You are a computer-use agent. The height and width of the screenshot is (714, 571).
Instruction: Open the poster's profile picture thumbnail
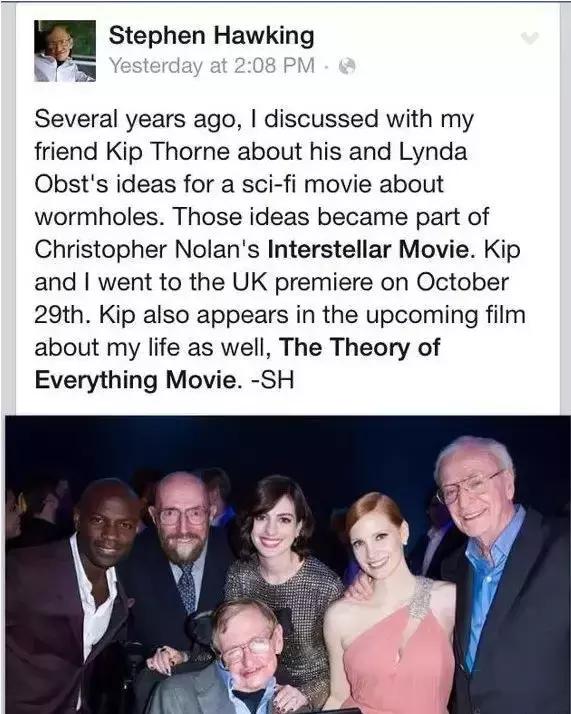pos(65,51)
